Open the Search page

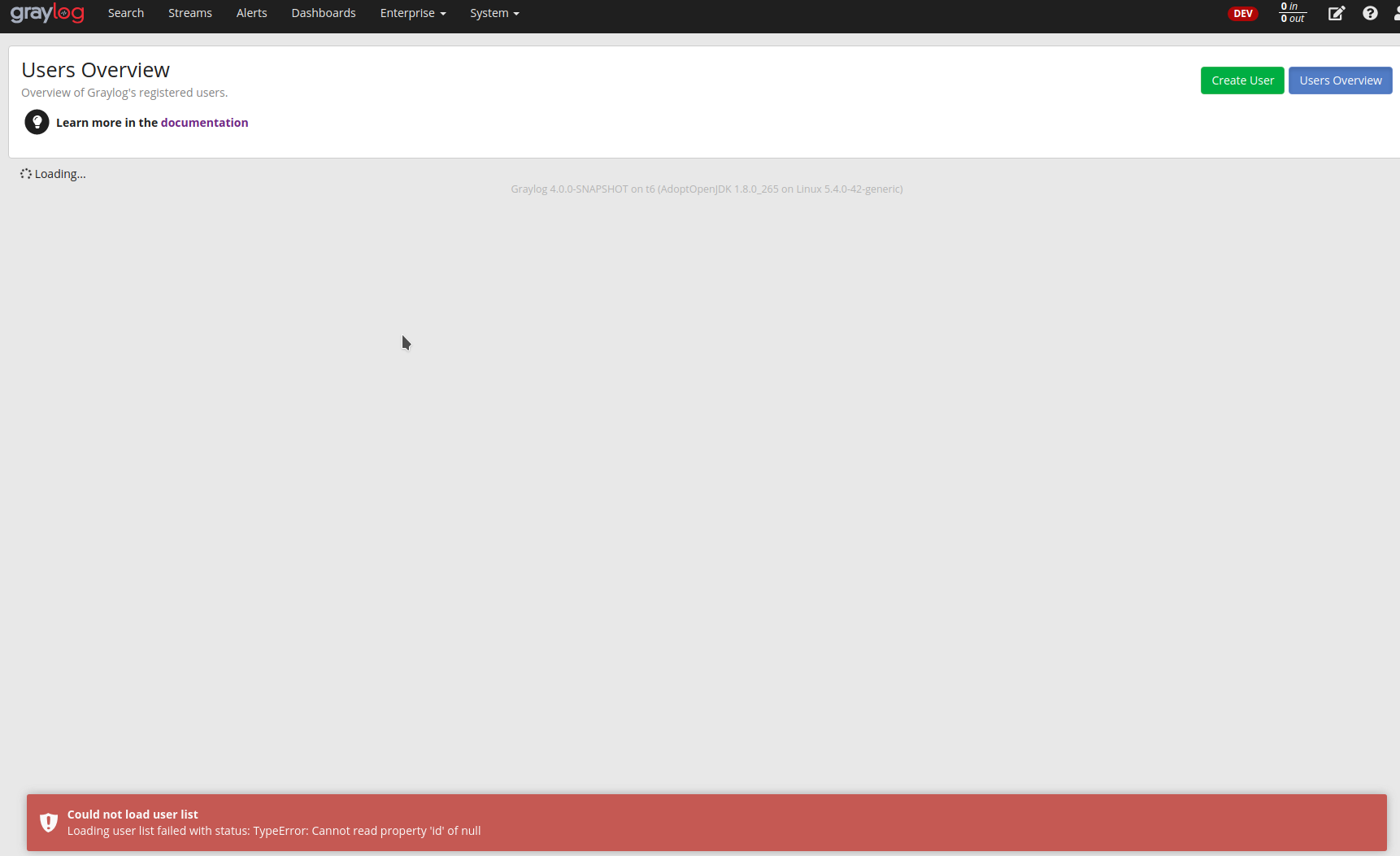126,13
